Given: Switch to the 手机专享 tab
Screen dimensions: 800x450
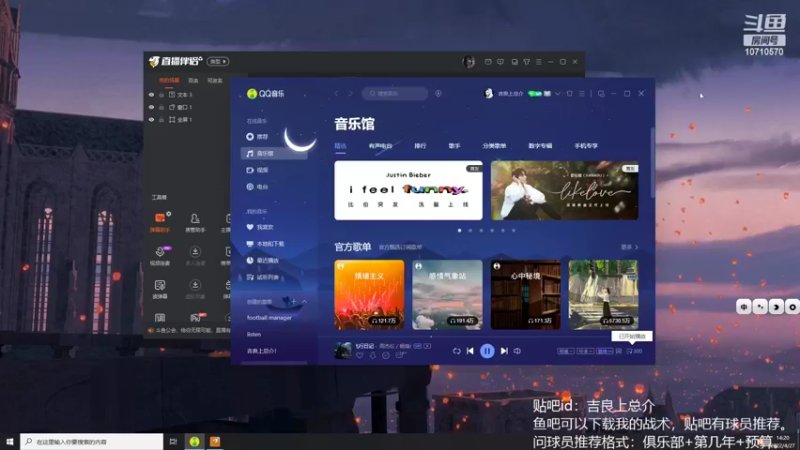Looking at the screenshot, I should [586, 146].
